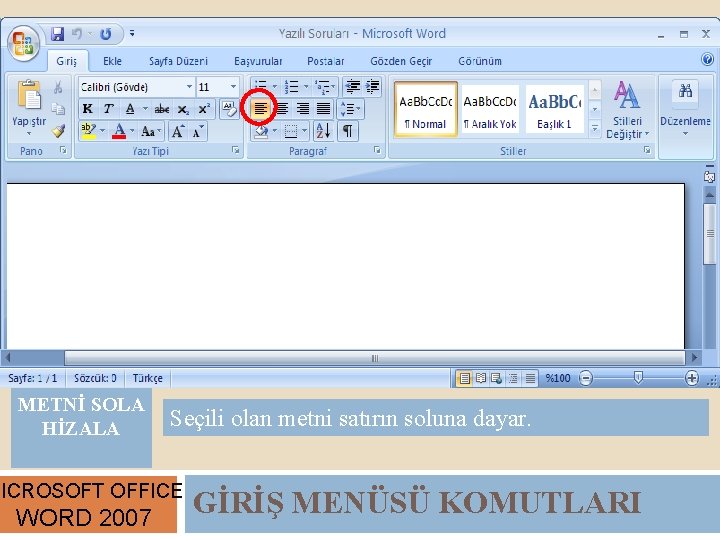This screenshot has width=720, height=540.
Task: Justify the paragraph text
Action: tap(324, 109)
